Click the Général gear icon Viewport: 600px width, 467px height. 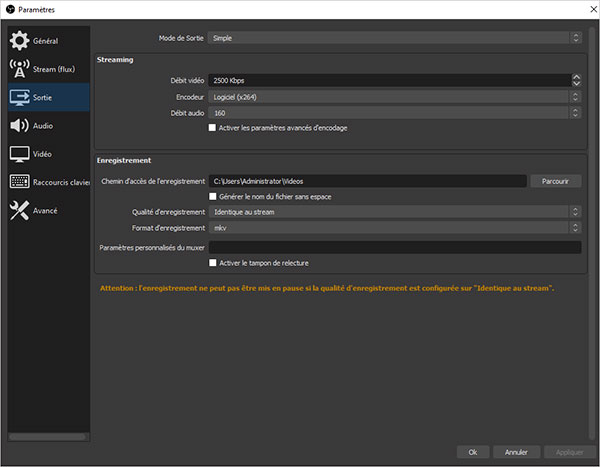(x=19, y=41)
